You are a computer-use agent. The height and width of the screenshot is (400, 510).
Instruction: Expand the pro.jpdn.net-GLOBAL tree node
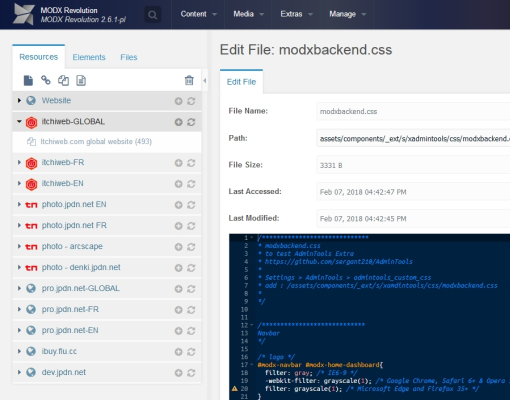tap(19, 288)
